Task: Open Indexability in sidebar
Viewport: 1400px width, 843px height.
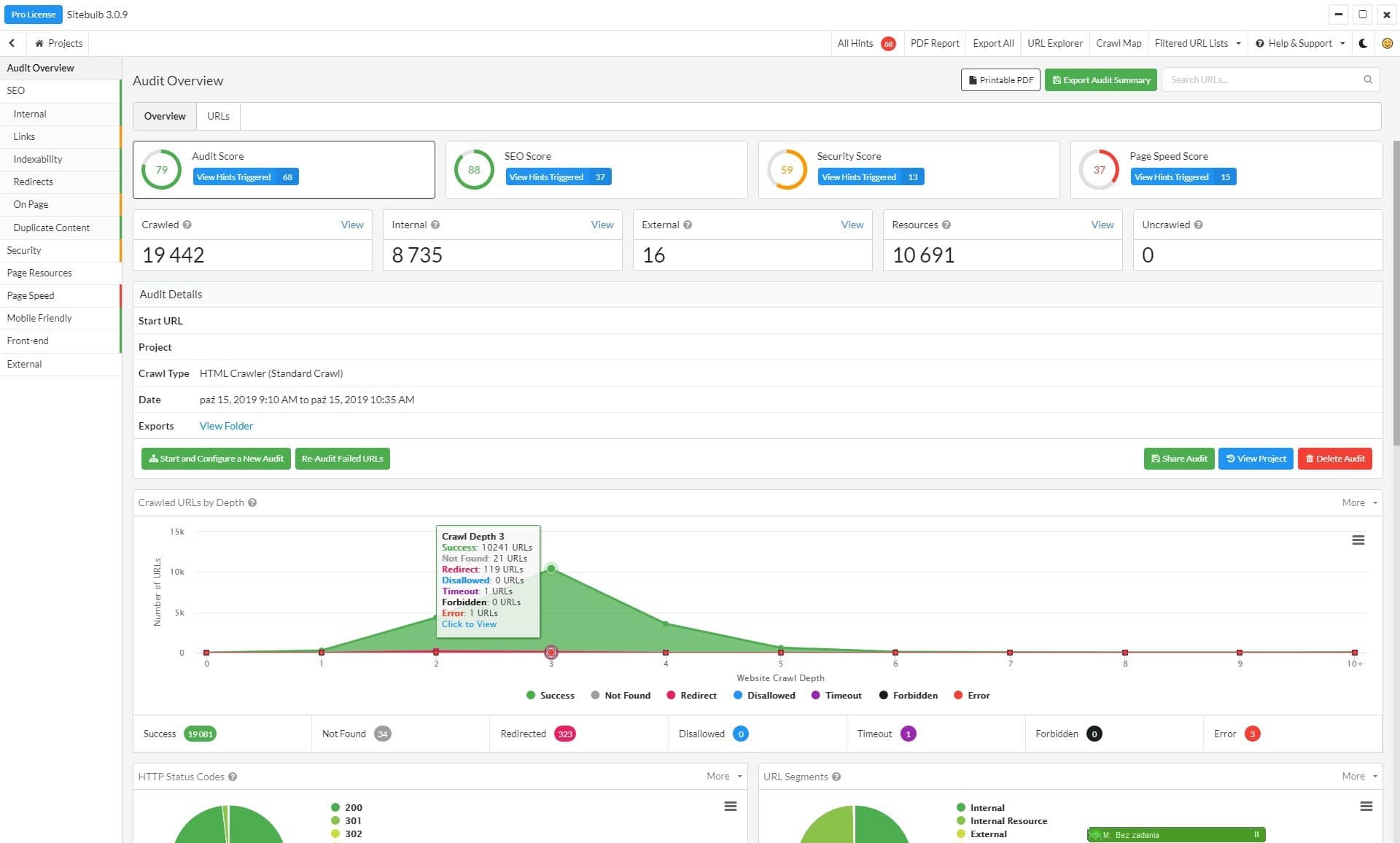Action: [60, 159]
